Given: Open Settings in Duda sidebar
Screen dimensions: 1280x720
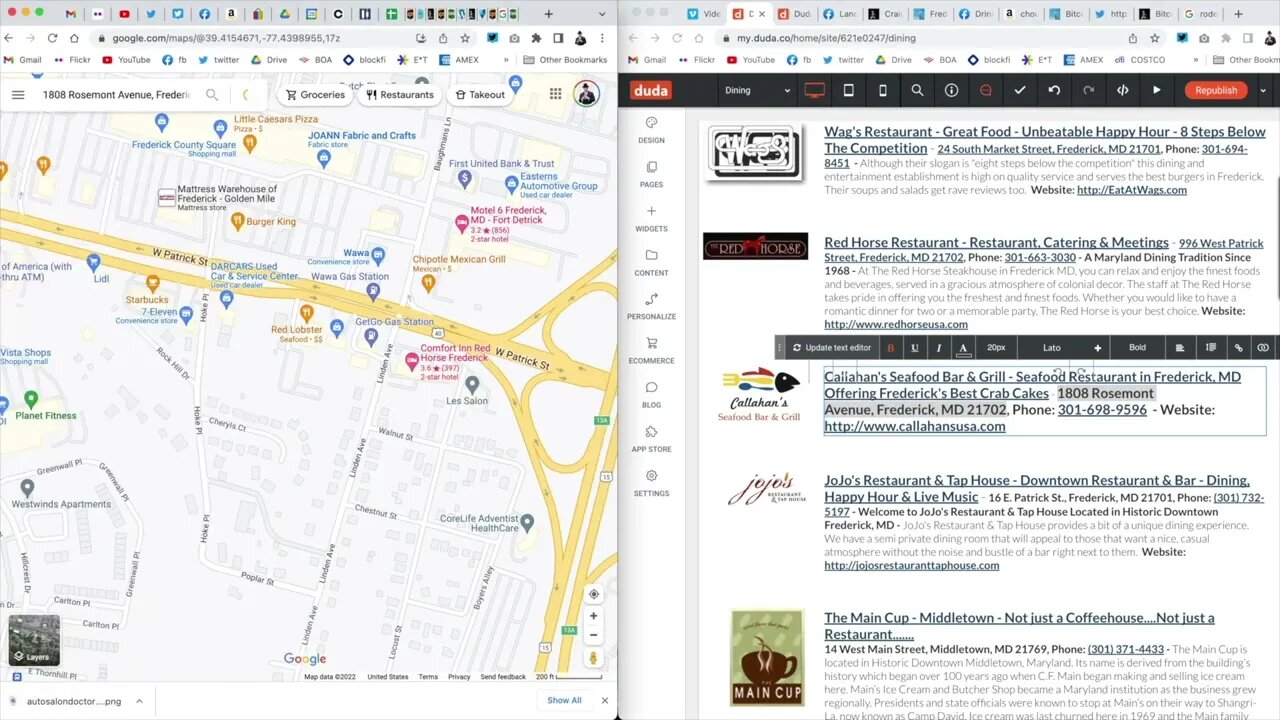Looking at the screenshot, I should click(x=651, y=482).
